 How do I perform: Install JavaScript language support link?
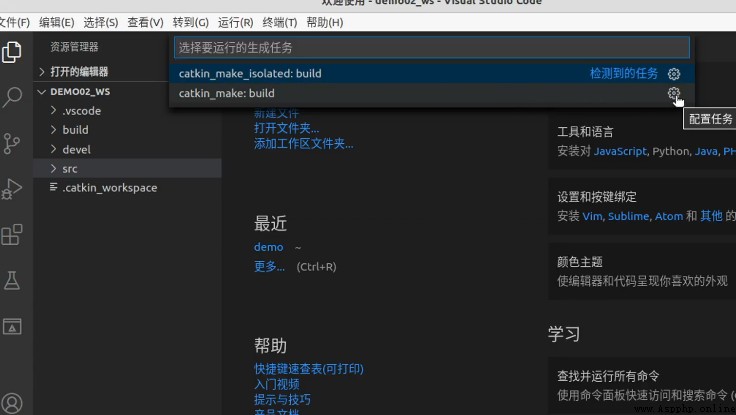(x=620, y=151)
